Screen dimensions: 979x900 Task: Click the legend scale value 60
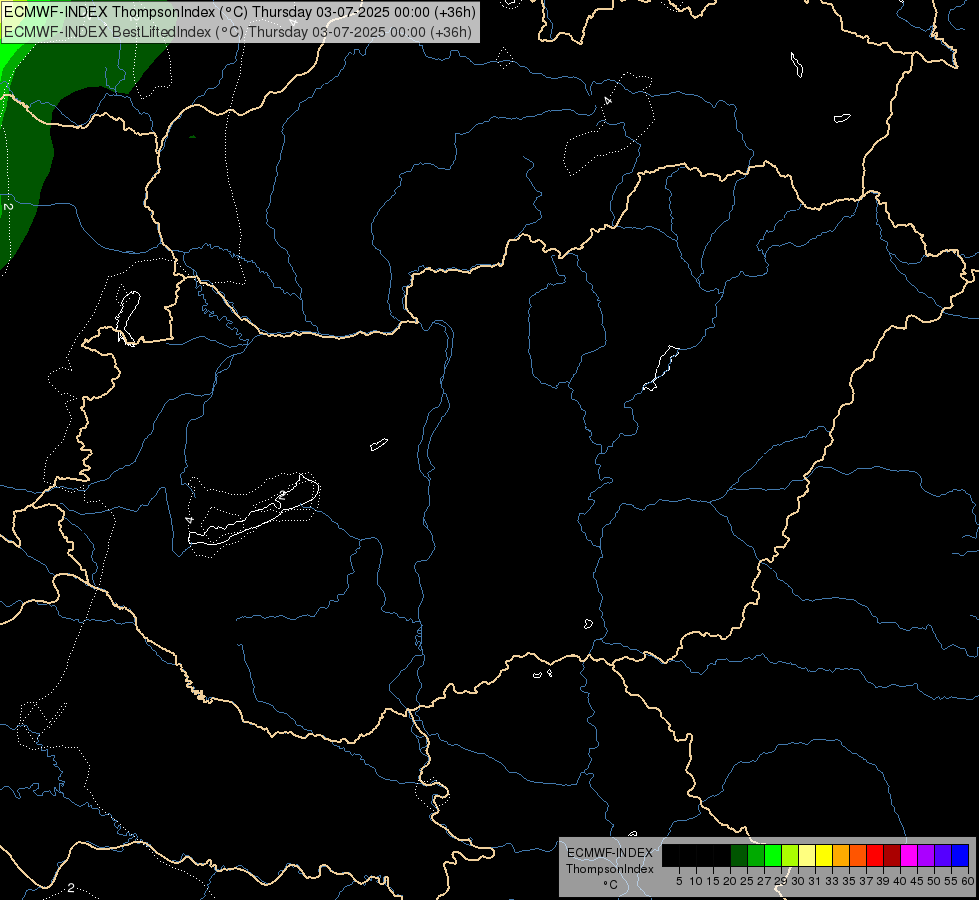tap(968, 881)
